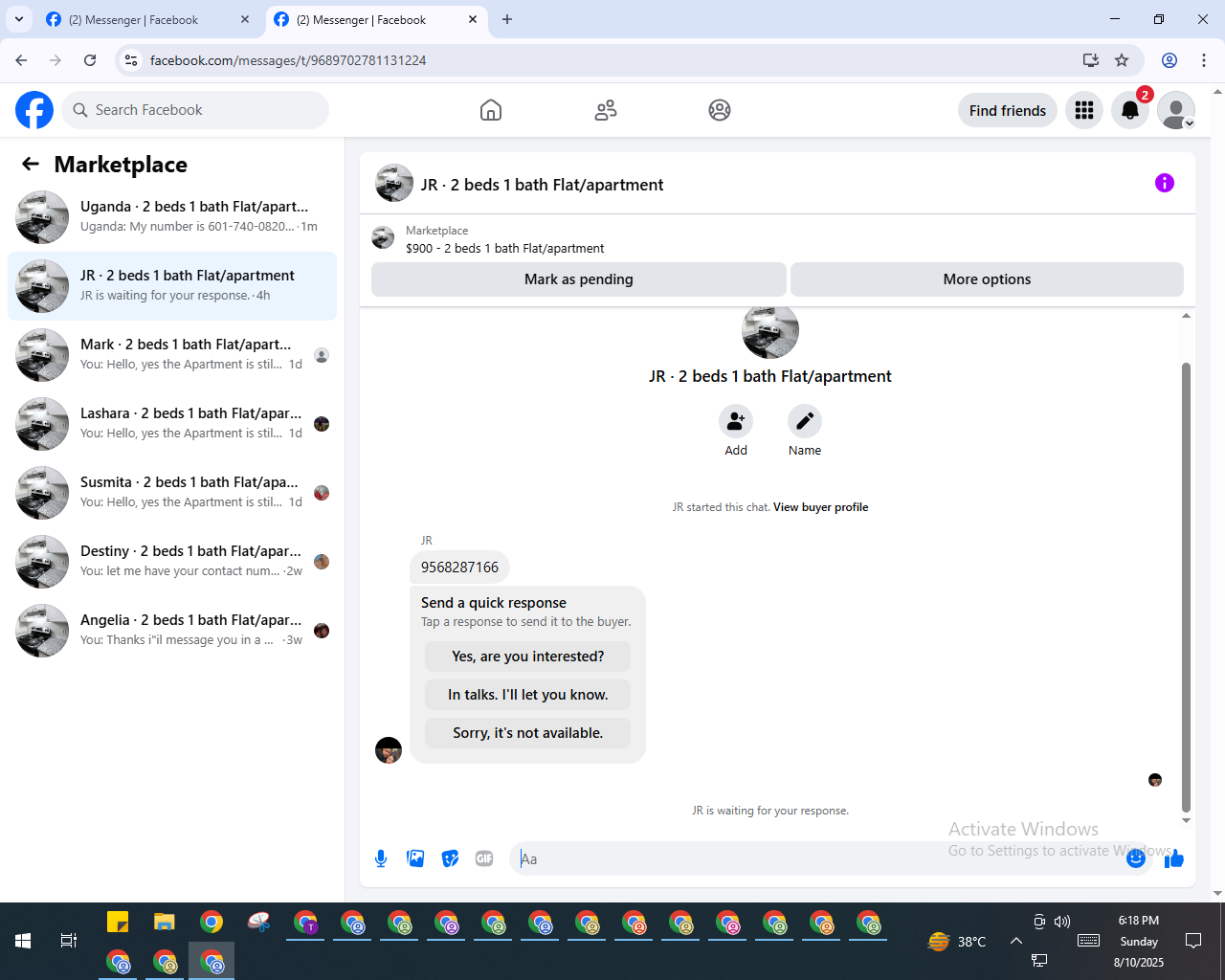Open the Facebook menu grid icon
Screen dimensions: 1225x980
click(x=1084, y=110)
